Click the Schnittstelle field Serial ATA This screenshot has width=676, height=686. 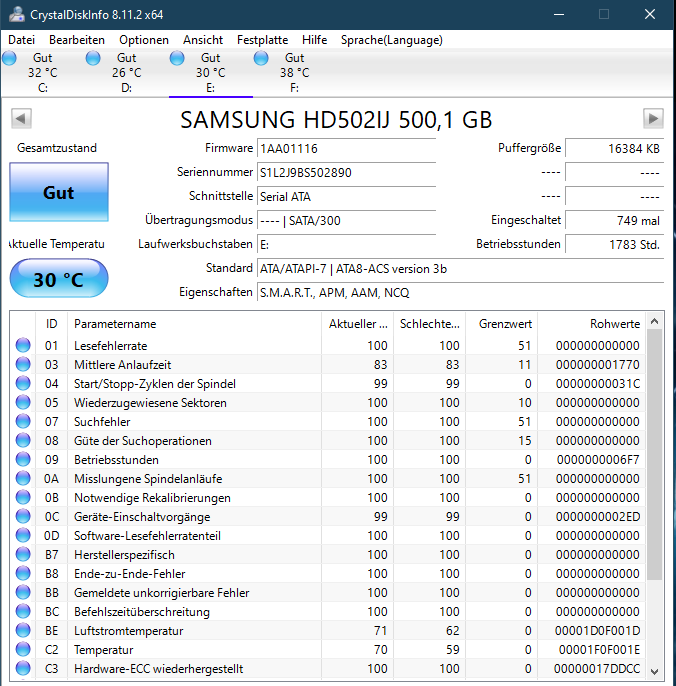(x=347, y=196)
